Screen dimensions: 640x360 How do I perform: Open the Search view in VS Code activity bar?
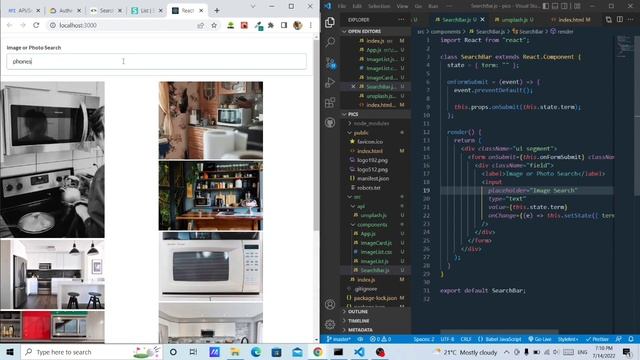click(x=330, y=42)
